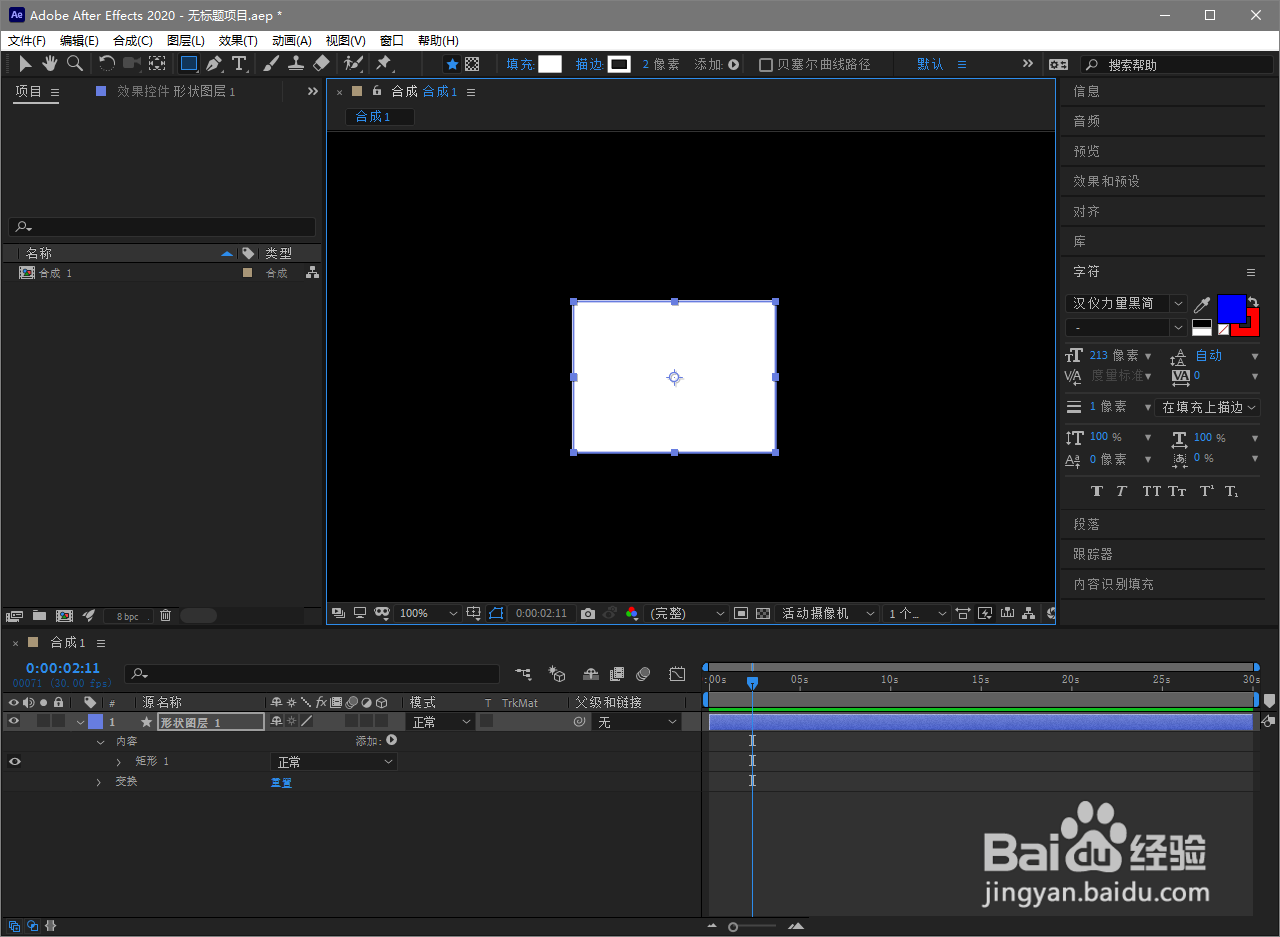Click the Draft 3D icon in timeline
The image size is (1280, 937).
coord(558,674)
